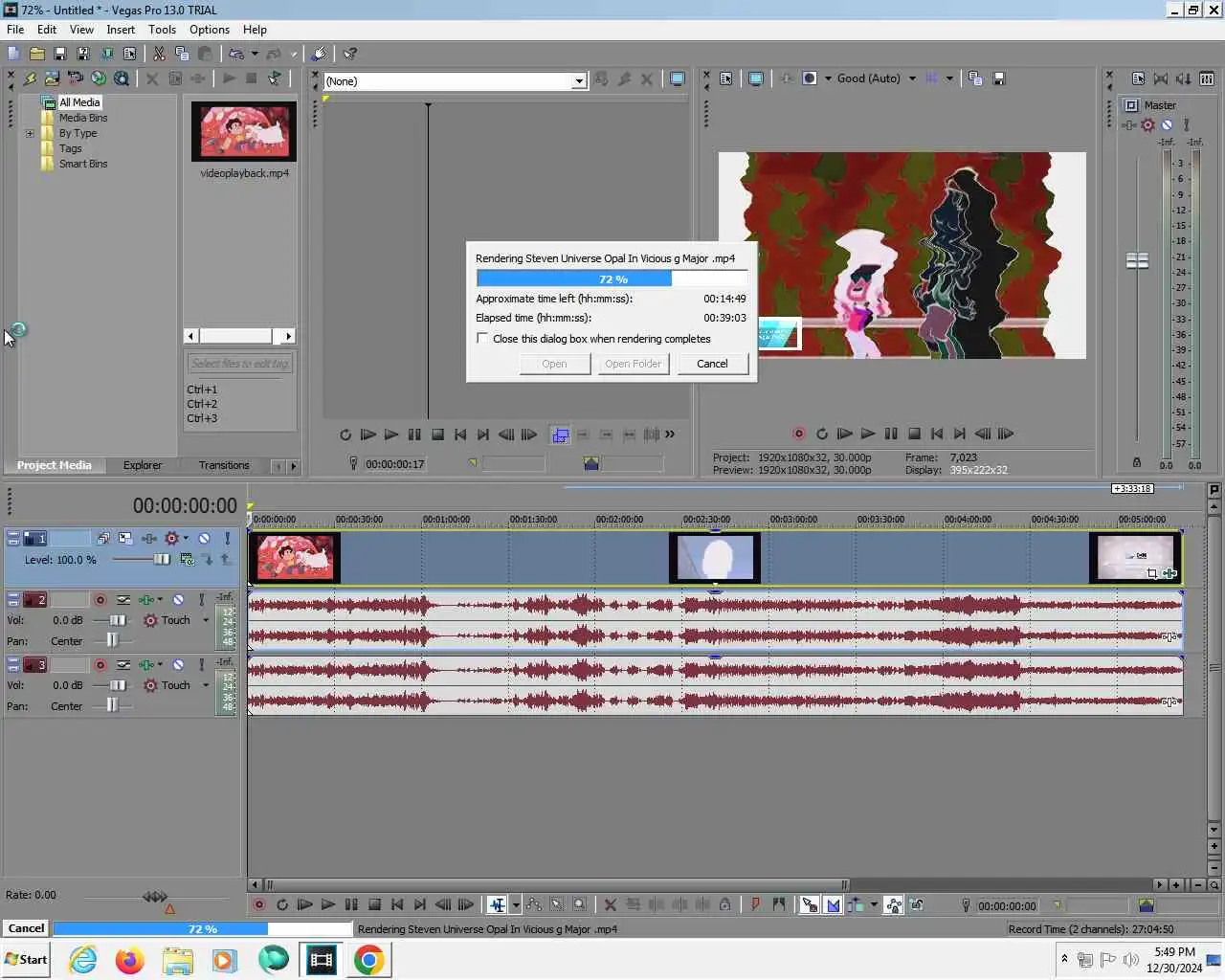Switch to the Explorer tab
This screenshot has width=1225, height=980.
click(x=143, y=465)
